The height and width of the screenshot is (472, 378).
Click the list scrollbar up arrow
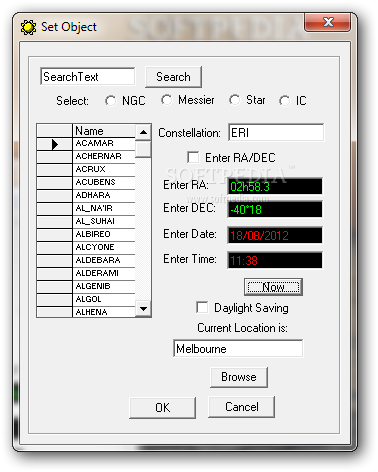143,132
